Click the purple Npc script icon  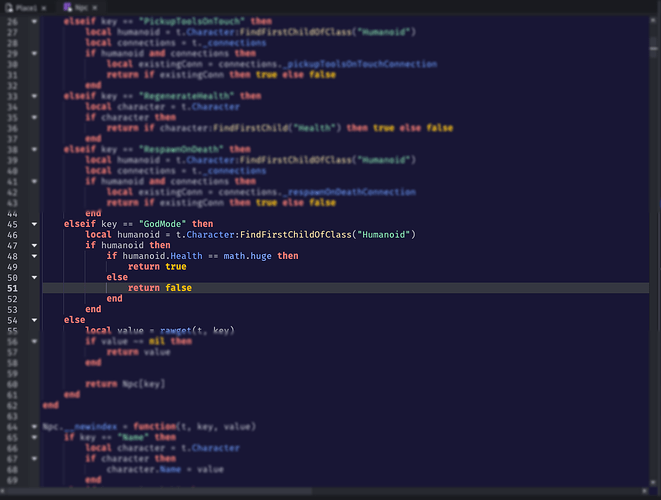point(67,7)
